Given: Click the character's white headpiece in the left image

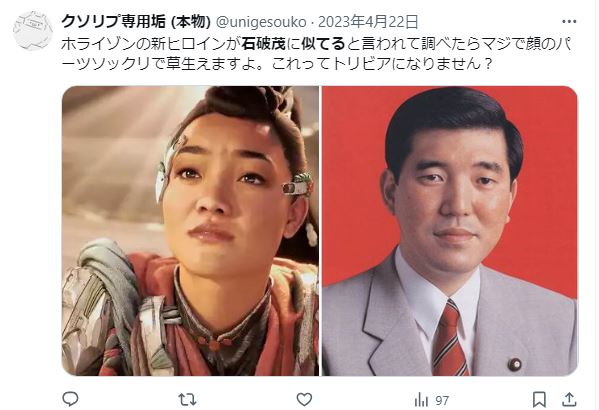Looking at the screenshot, I should pos(167,166).
